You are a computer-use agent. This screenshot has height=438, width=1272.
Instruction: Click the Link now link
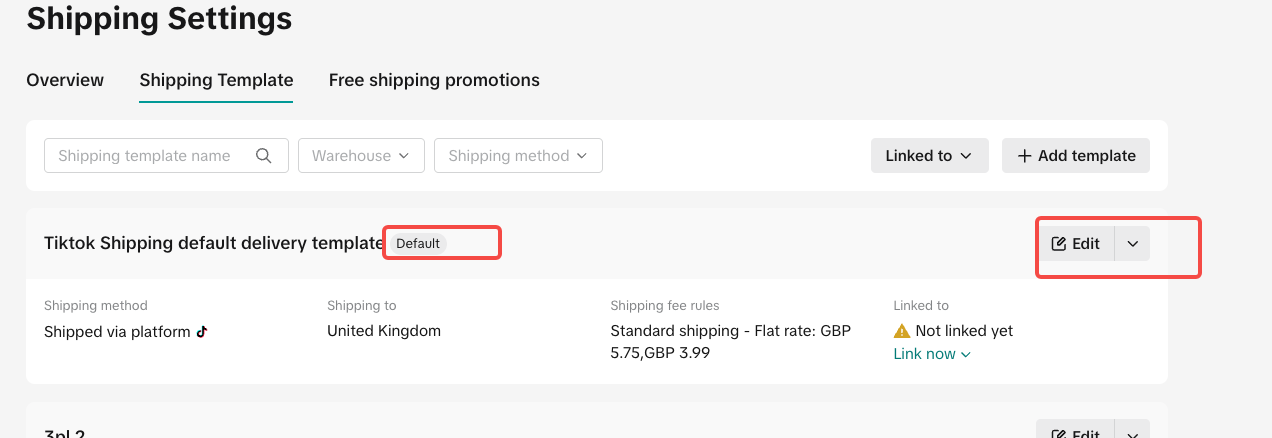[931, 354]
